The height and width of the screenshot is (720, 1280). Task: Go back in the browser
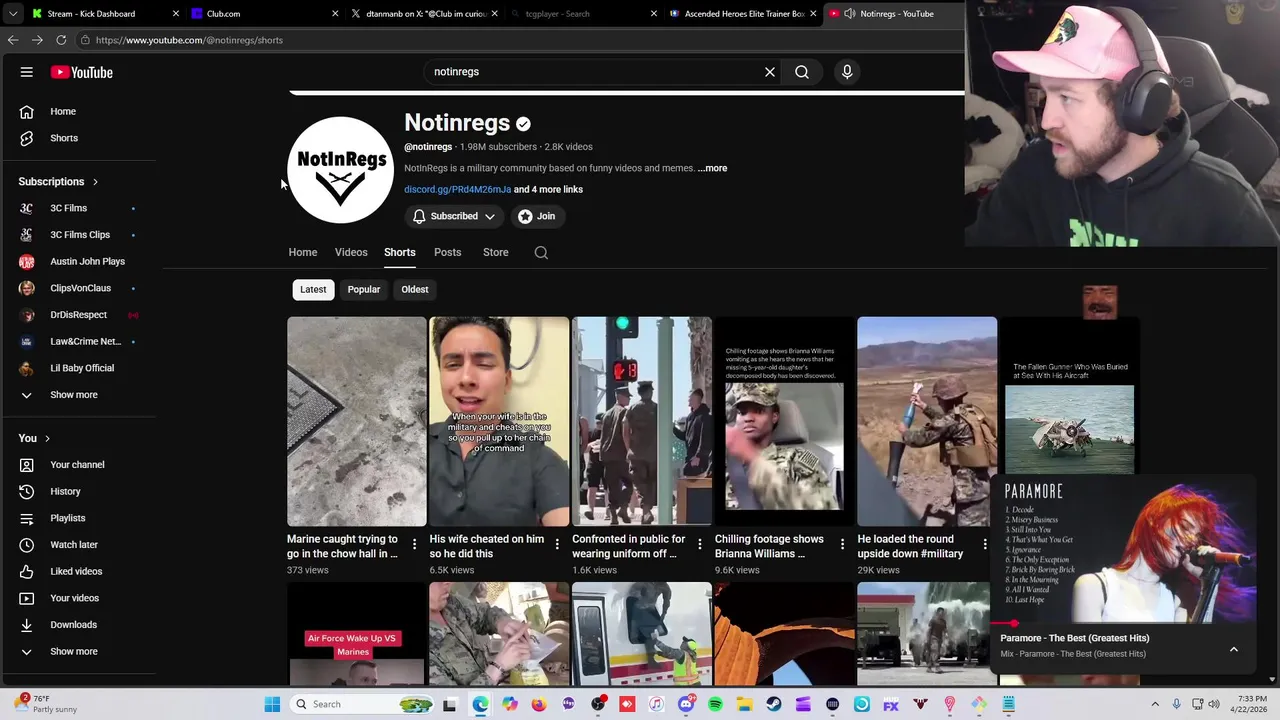click(x=13, y=40)
